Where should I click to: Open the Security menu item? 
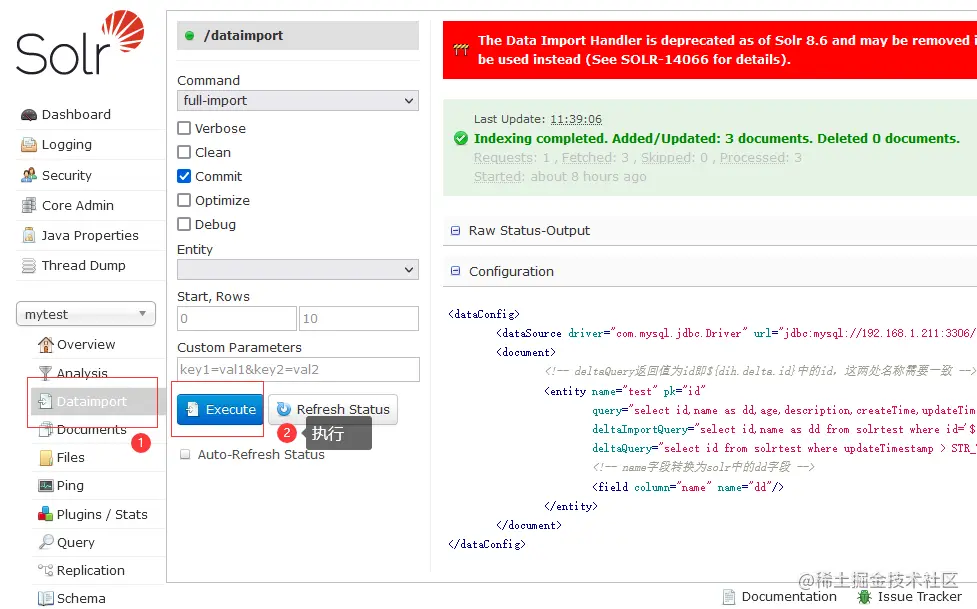click(x=67, y=175)
